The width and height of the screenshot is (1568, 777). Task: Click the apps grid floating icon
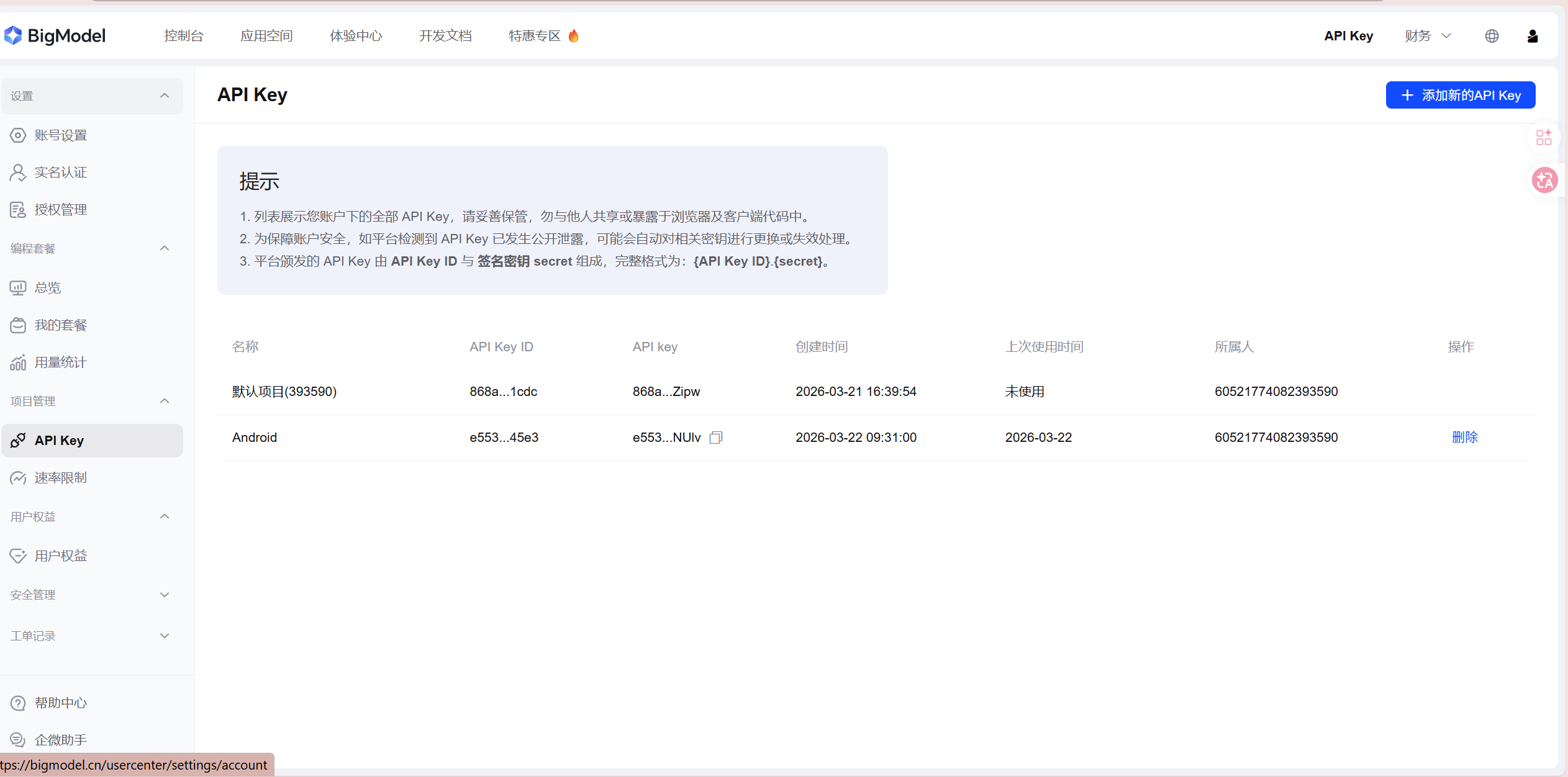pos(1544,137)
